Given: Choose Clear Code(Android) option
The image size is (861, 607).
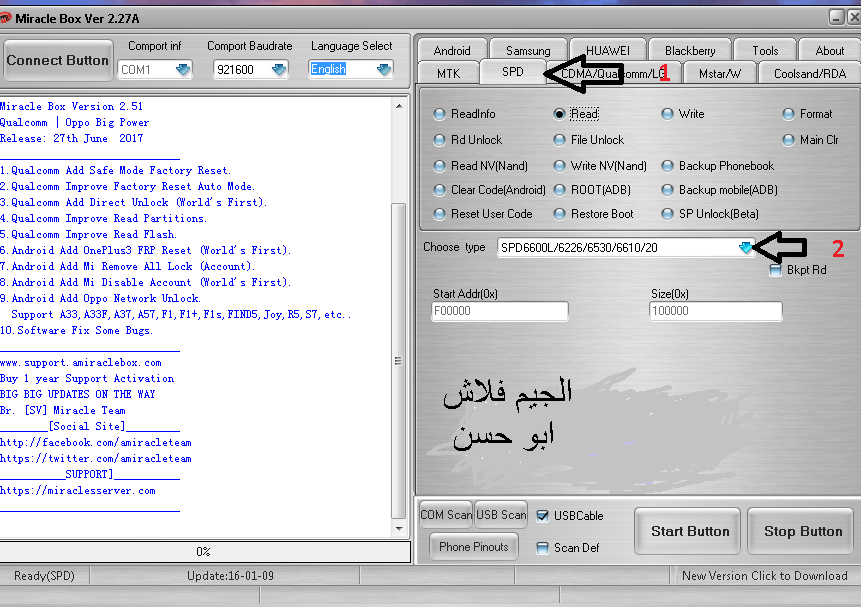Looking at the screenshot, I should 439,190.
